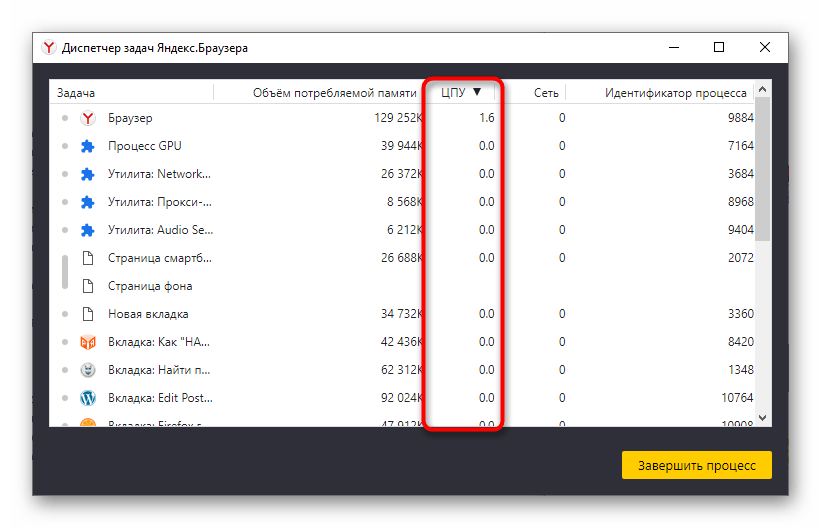The image size is (821, 528).
Task: Click the grey face favicon of Вкладка: Найти
Action: [x=88, y=370]
